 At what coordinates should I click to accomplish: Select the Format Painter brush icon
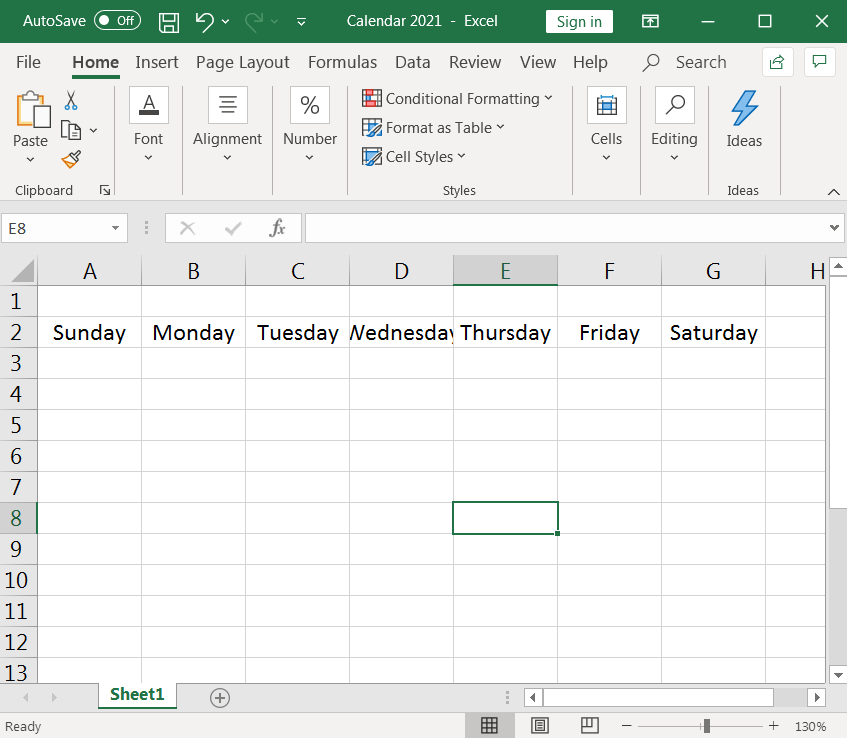[71, 159]
